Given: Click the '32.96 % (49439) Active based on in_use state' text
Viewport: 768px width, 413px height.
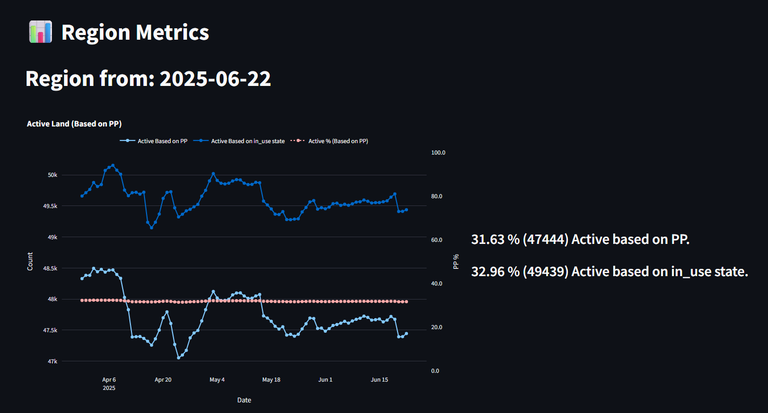Looking at the screenshot, I should point(610,271).
